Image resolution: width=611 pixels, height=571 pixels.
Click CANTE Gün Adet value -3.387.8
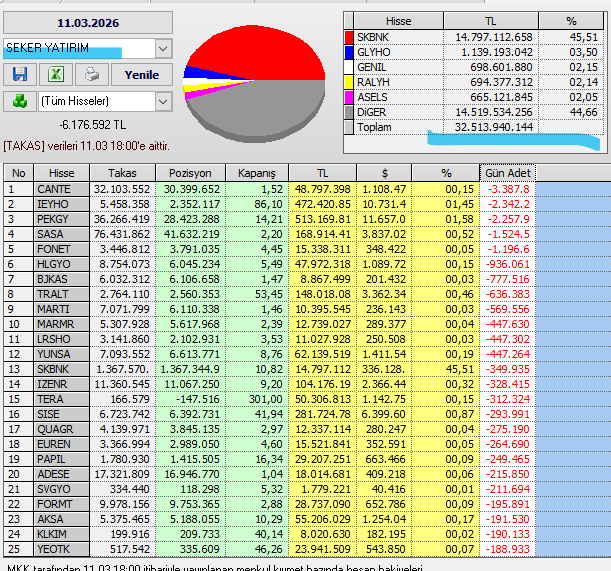(507, 189)
